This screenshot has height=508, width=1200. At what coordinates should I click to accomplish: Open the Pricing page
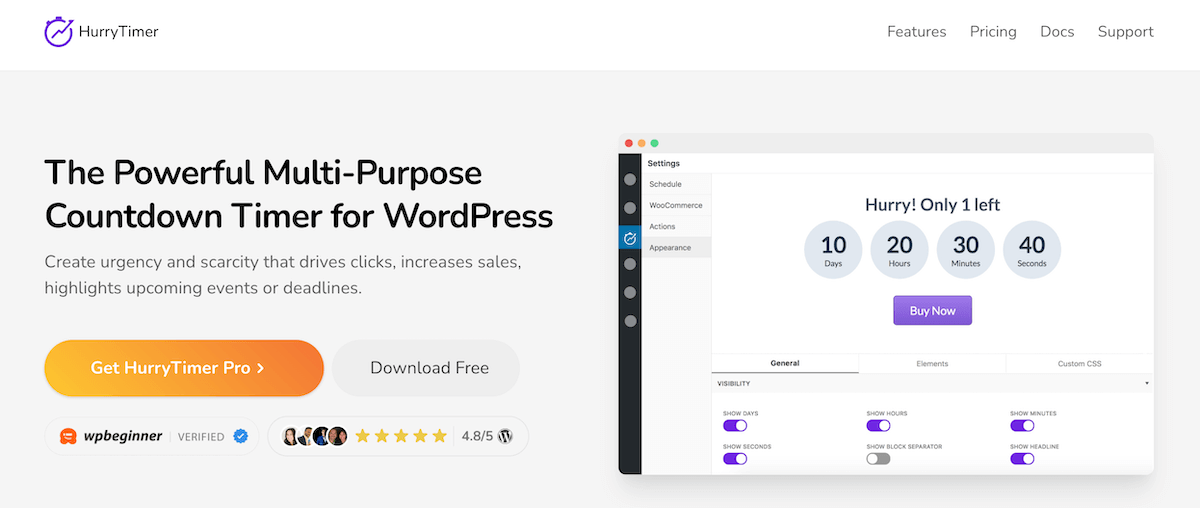point(993,32)
